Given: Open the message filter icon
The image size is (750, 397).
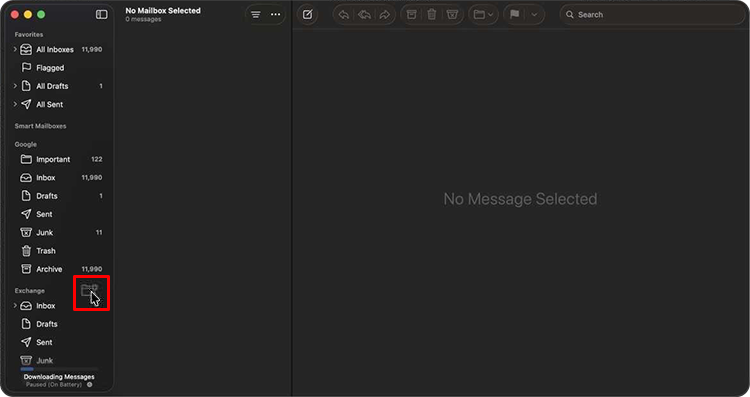Looking at the screenshot, I should (x=256, y=14).
